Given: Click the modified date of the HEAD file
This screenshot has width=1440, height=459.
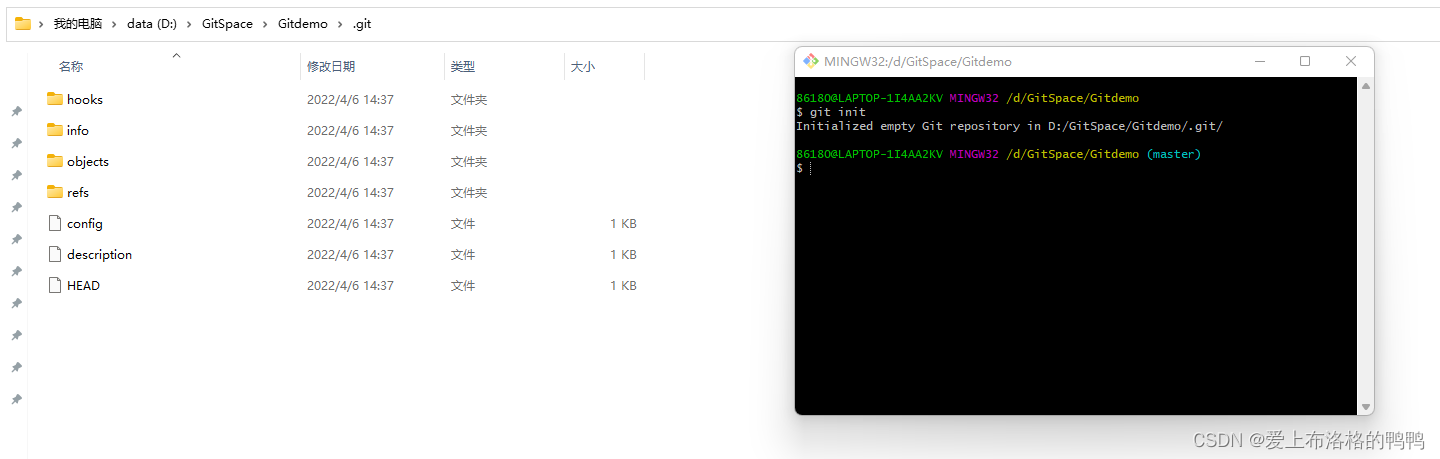Looking at the screenshot, I should pyautogui.click(x=350, y=285).
